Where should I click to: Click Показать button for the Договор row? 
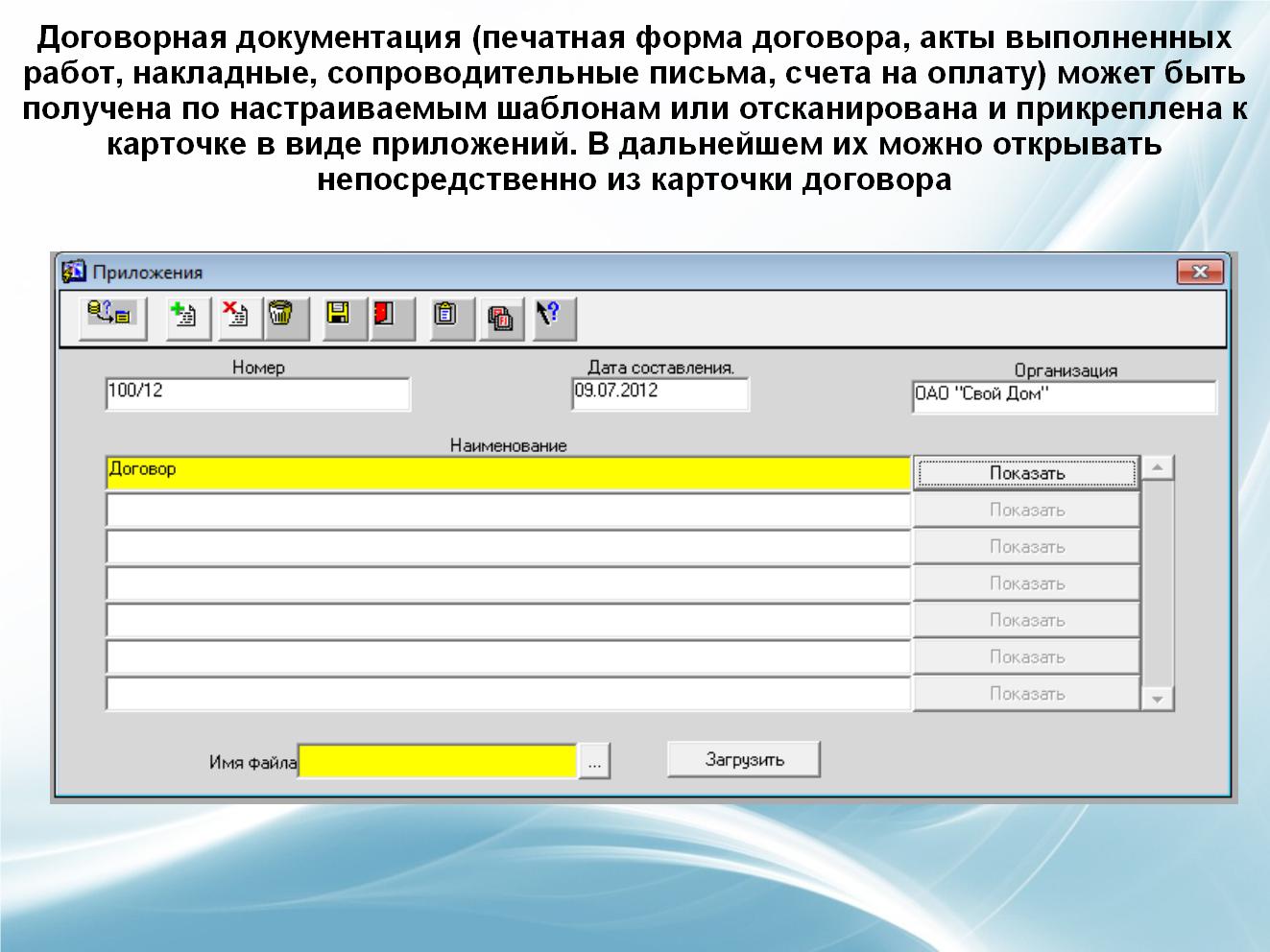1026,473
